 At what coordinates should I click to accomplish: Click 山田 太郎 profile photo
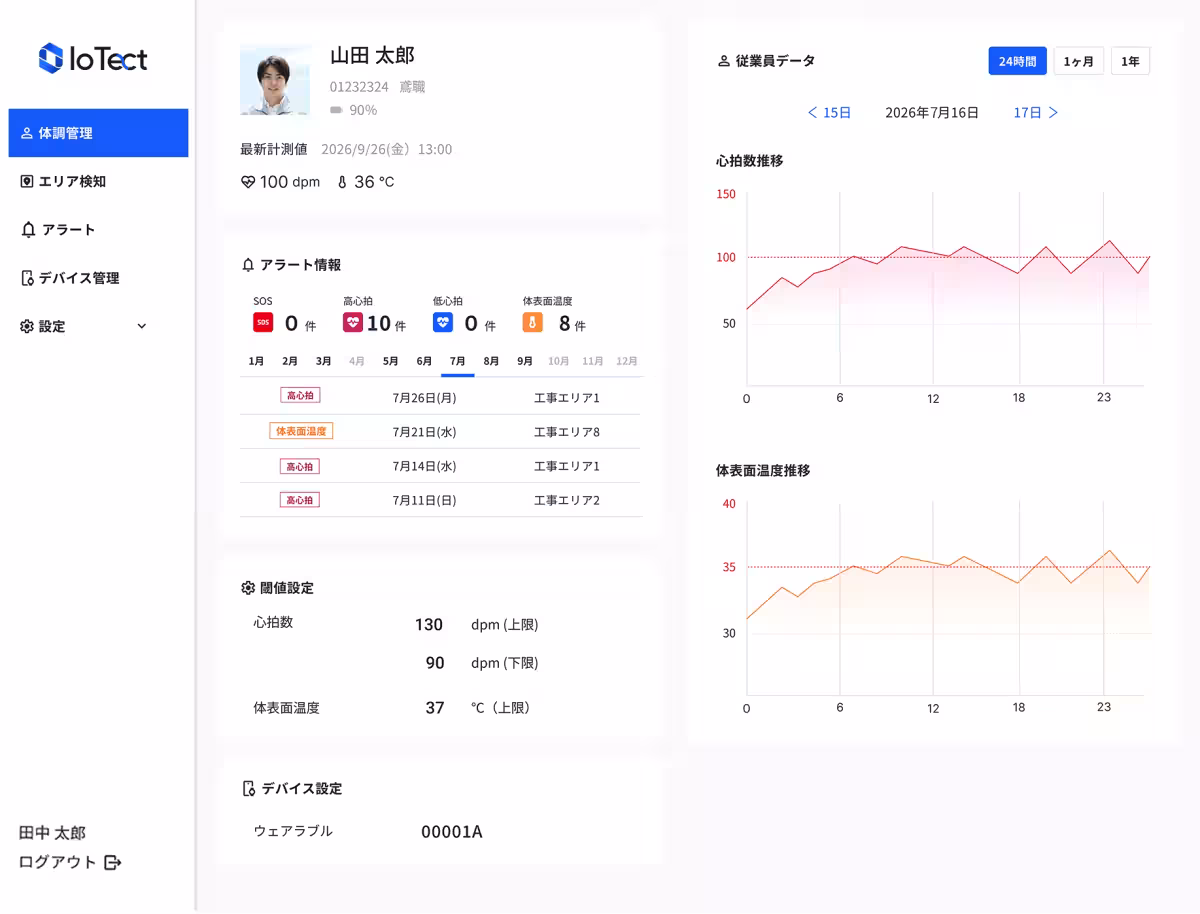point(275,79)
